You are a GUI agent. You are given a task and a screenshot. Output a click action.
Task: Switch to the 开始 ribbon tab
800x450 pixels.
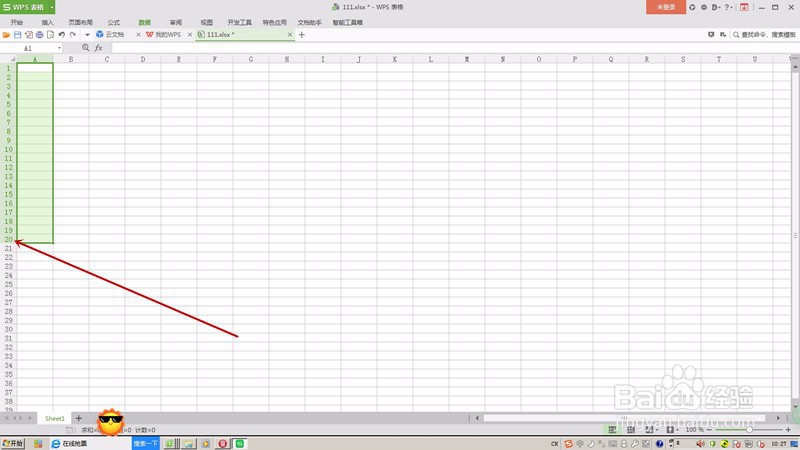click(17, 22)
